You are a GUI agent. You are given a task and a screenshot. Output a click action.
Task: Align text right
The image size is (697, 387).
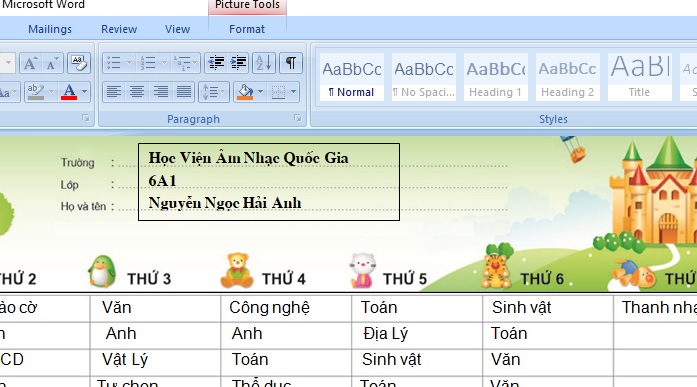[x=160, y=92]
